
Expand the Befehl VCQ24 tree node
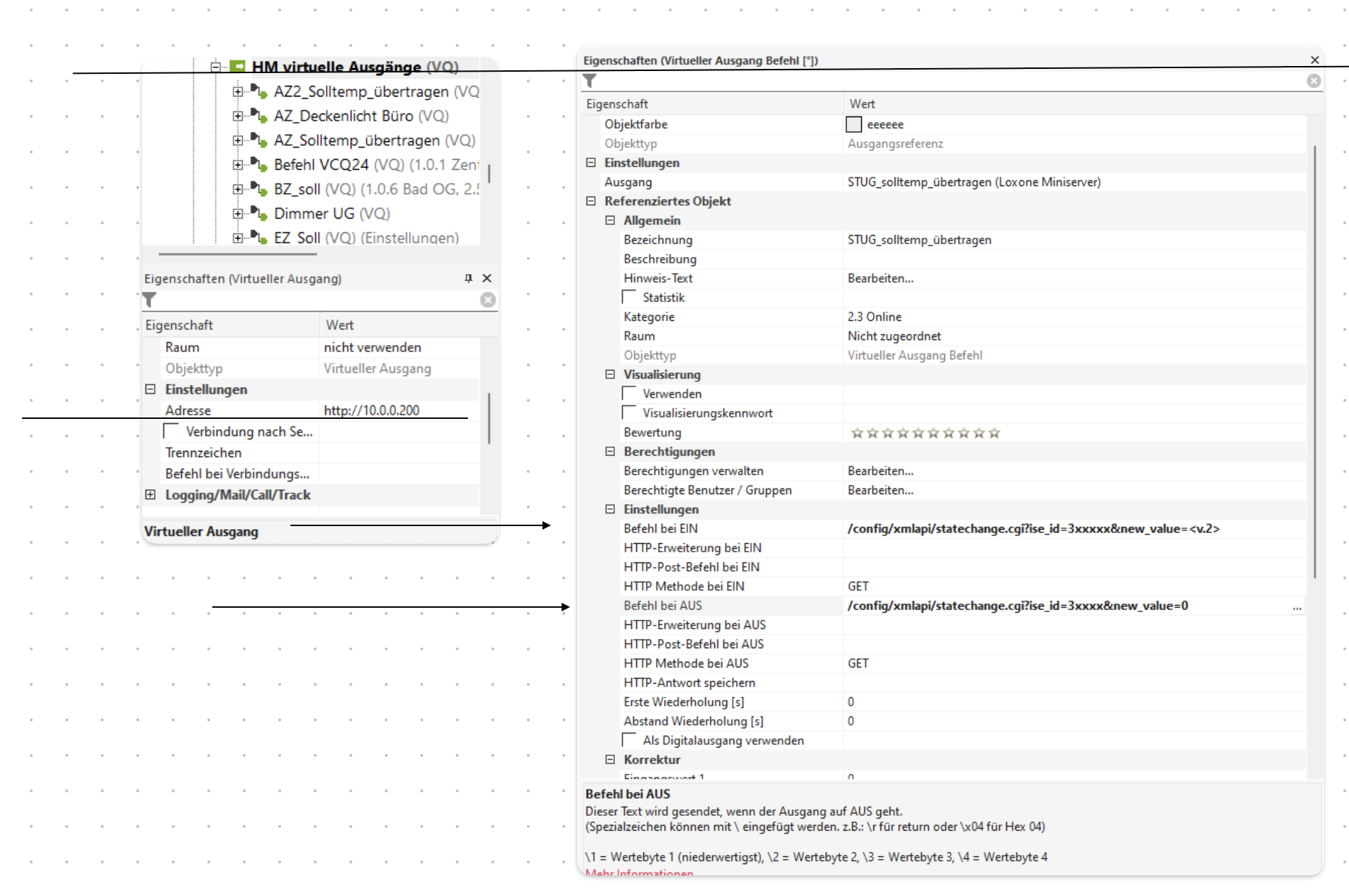tap(238, 165)
